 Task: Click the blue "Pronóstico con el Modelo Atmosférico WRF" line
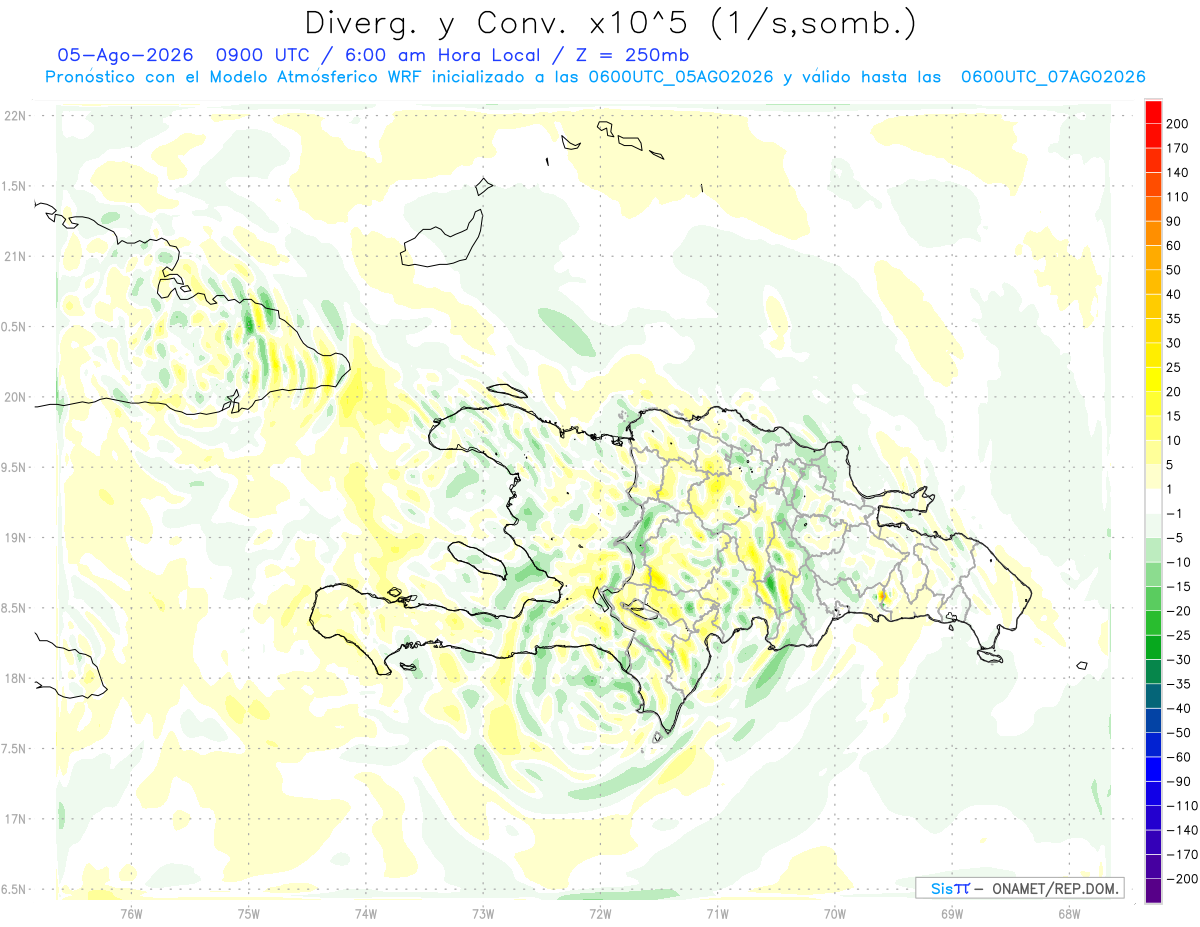595,77
